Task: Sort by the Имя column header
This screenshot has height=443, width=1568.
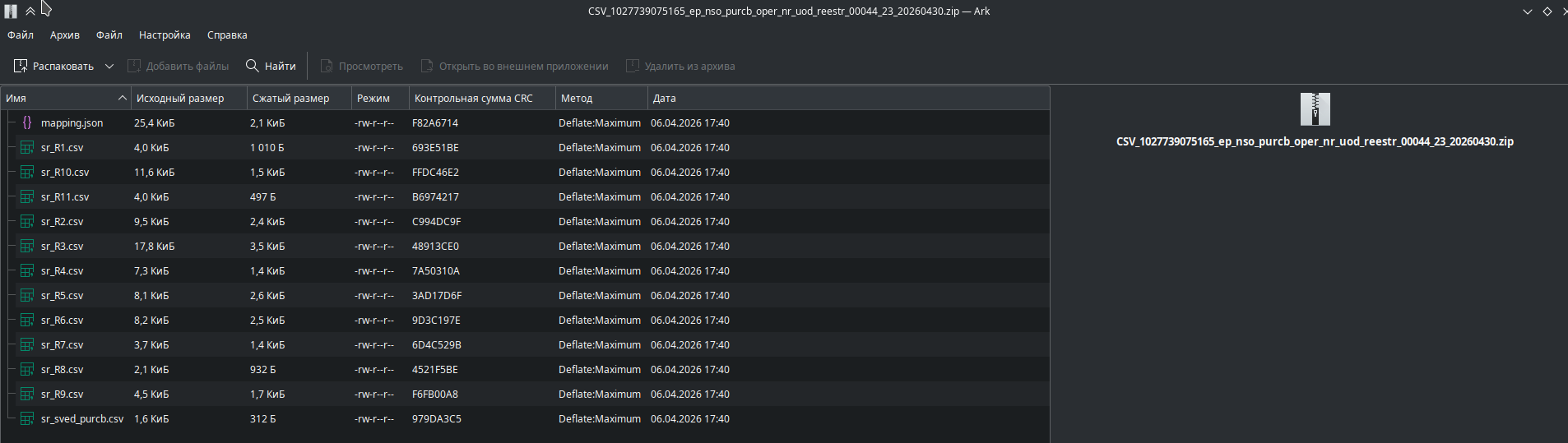Action: tap(58, 98)
